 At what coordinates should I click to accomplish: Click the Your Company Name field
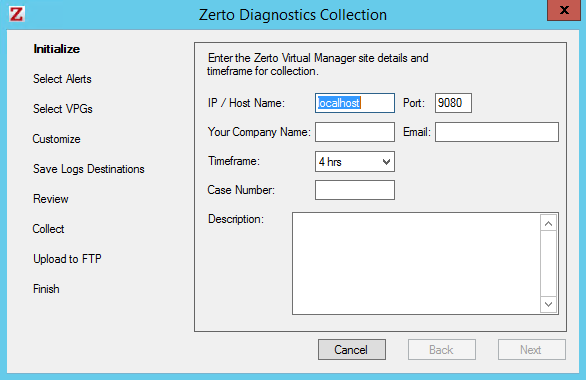[x=355, y=132]
